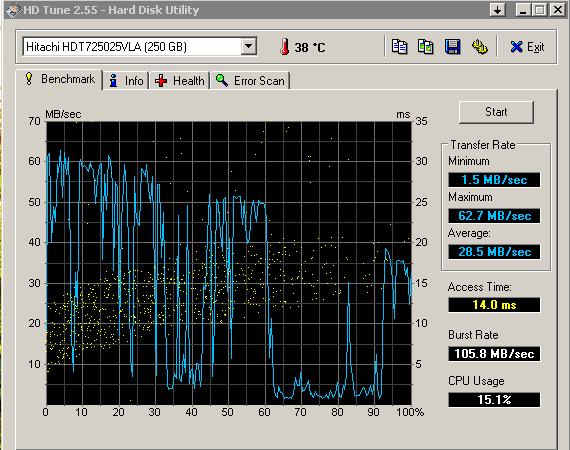Switch to the Benchmark tab
570x450 pixels.
[x=60, y=79]
